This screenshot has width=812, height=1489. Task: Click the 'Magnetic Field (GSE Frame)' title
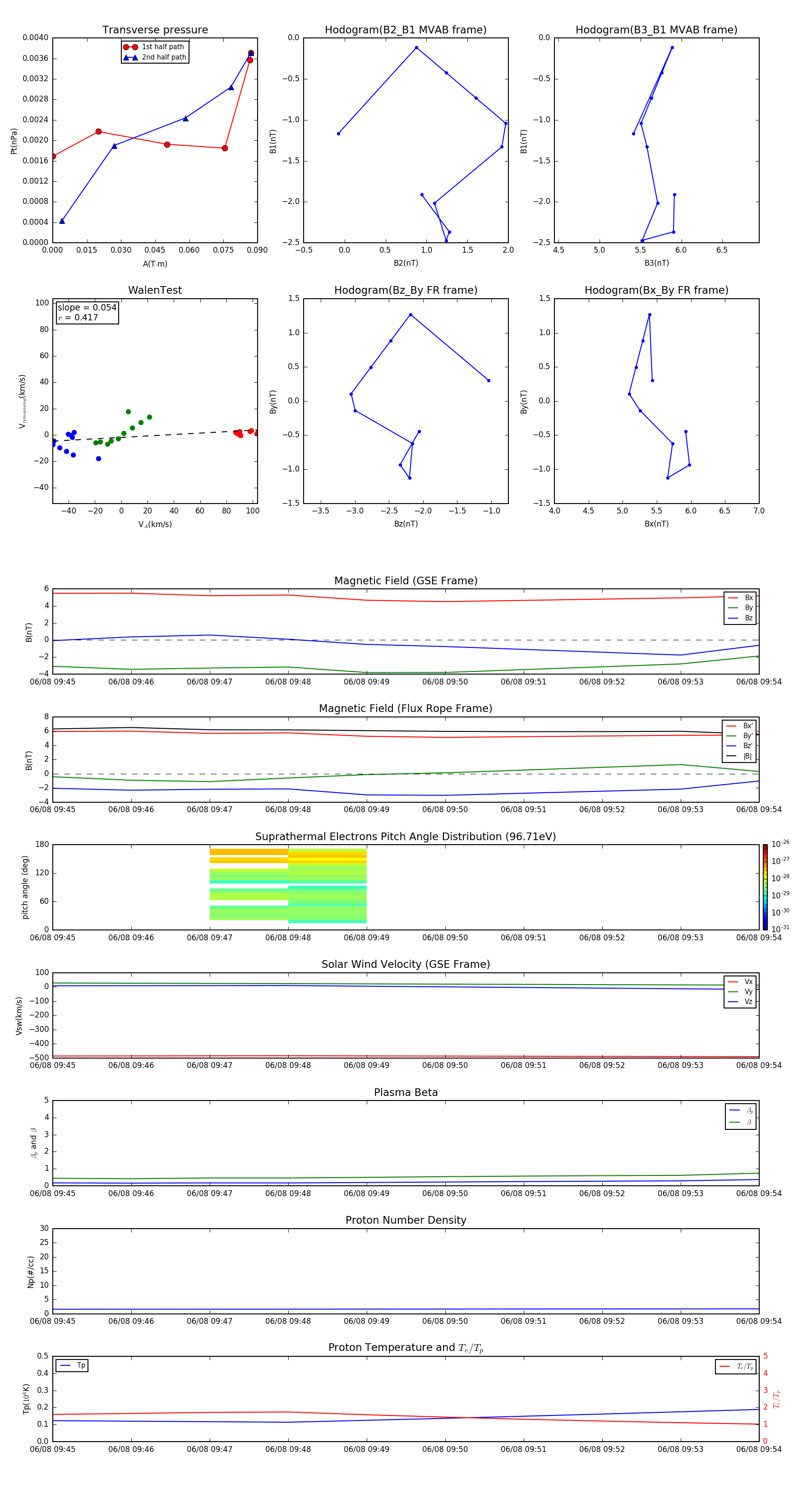point(406,581)
